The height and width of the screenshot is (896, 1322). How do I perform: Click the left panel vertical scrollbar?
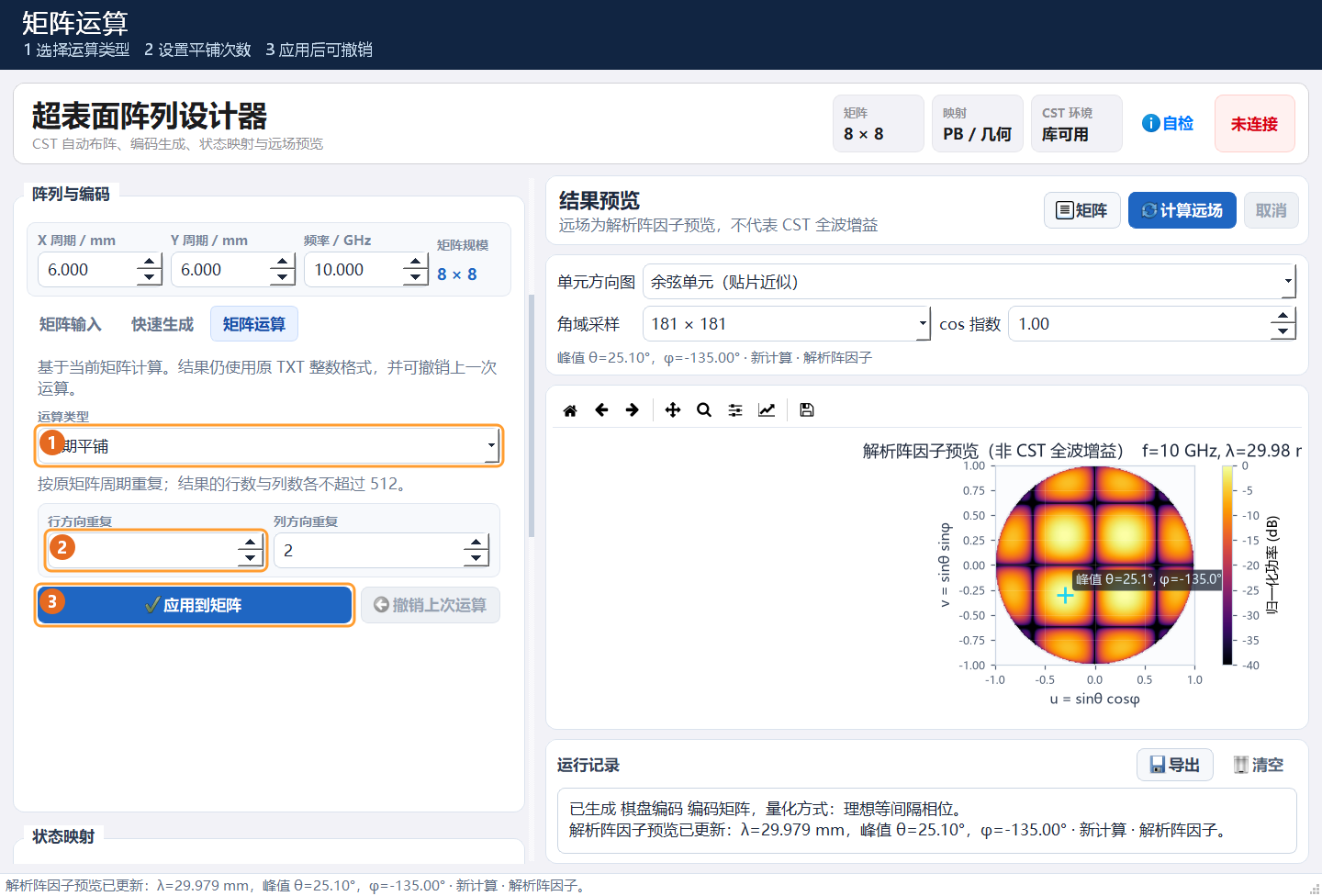(531, 415)
